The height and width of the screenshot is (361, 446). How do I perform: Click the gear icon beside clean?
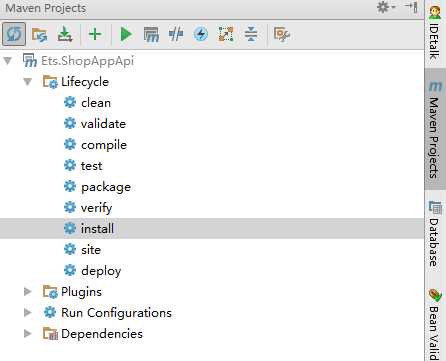point(70,102)
